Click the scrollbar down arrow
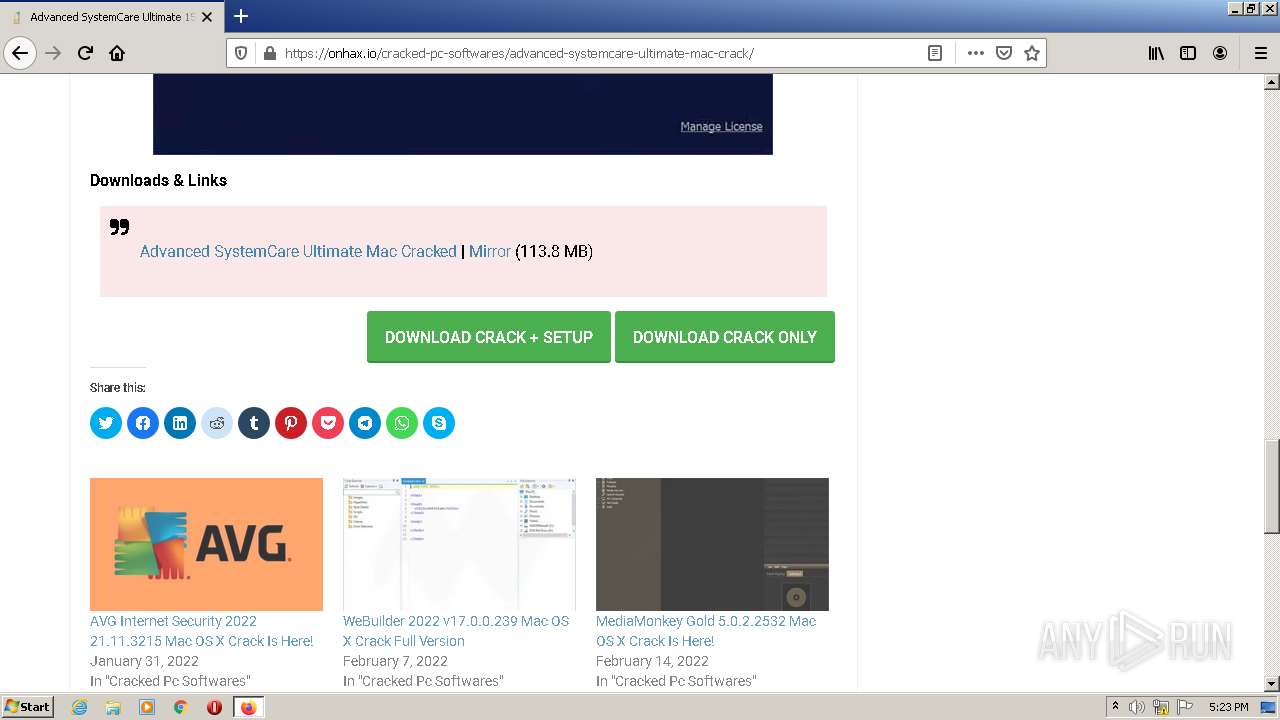The height and width of the screenshot is (720, 1280). pyautogui.click(x=1272, y=684)
